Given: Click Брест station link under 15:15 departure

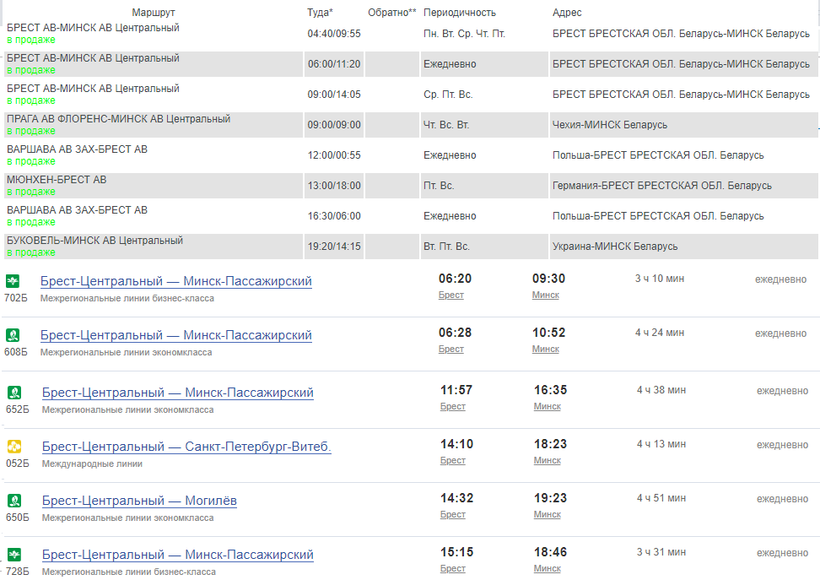Looking at the screenshot, I should pos(452,568).
